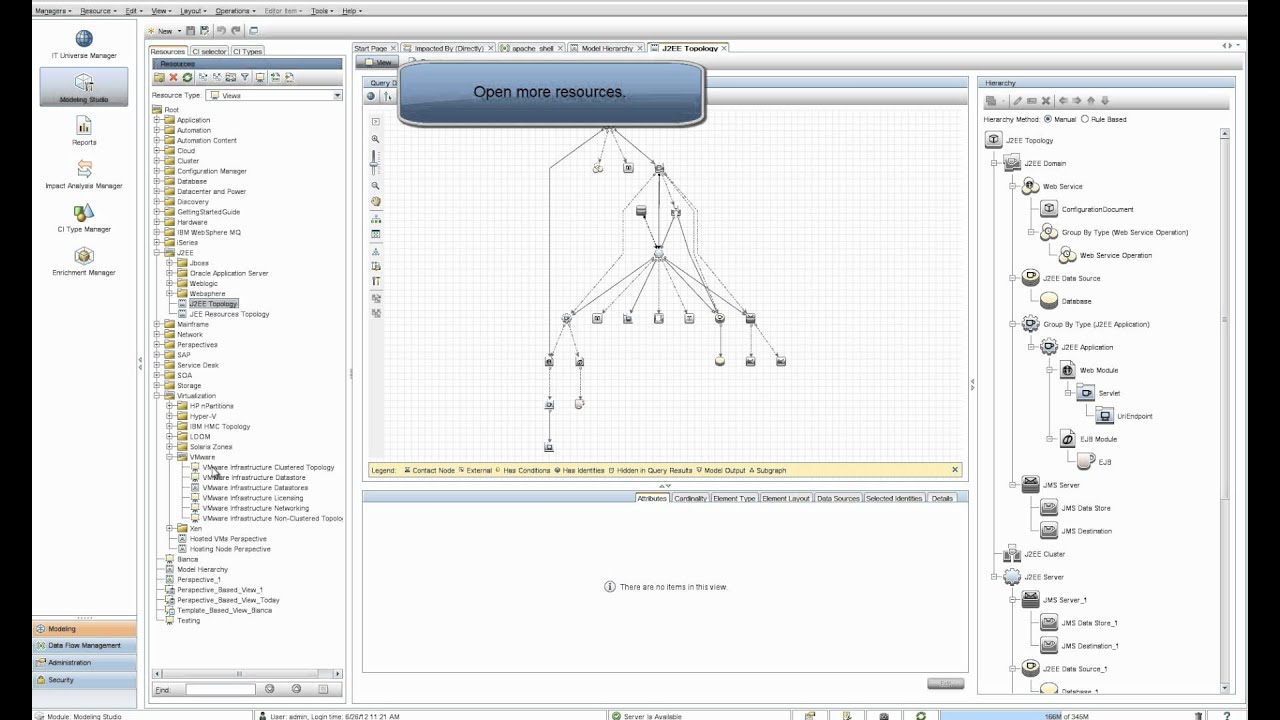Click the hierarchical layout icon beside the canvas
The width and height of the screenshot is (1280, 720).
[376, 218]
